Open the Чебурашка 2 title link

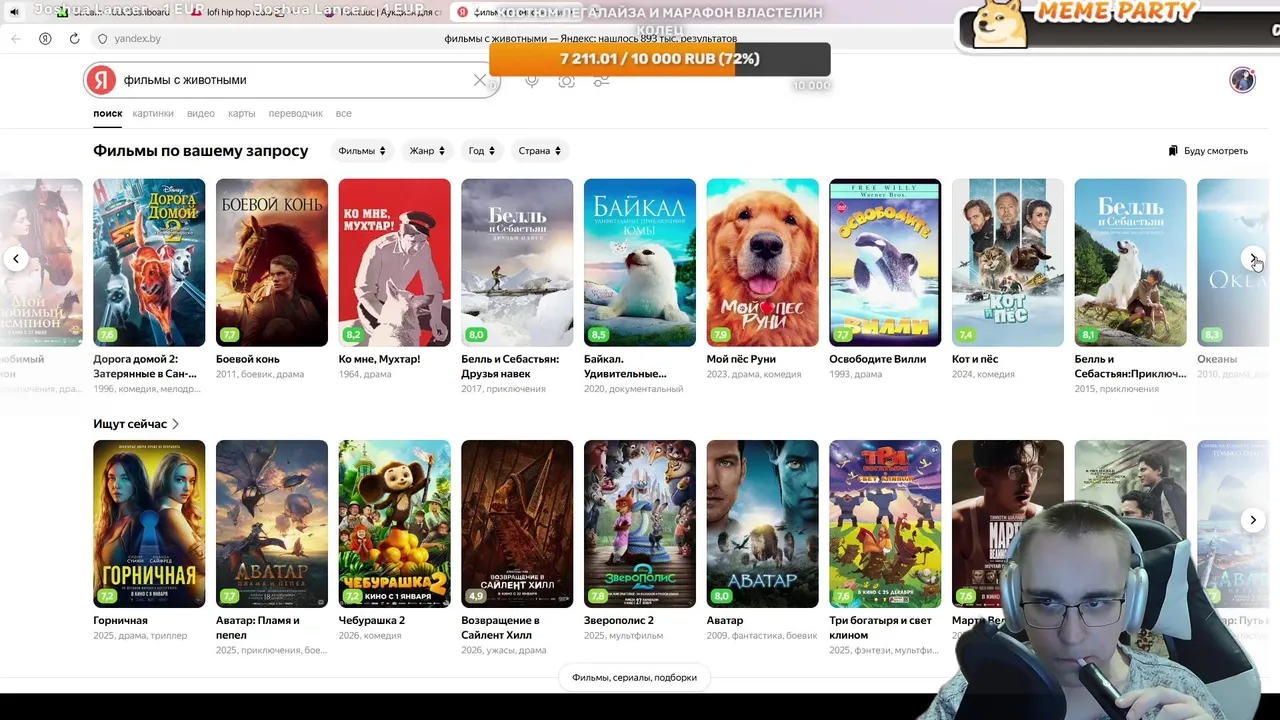pyautogui.click(x=372, y=620)
